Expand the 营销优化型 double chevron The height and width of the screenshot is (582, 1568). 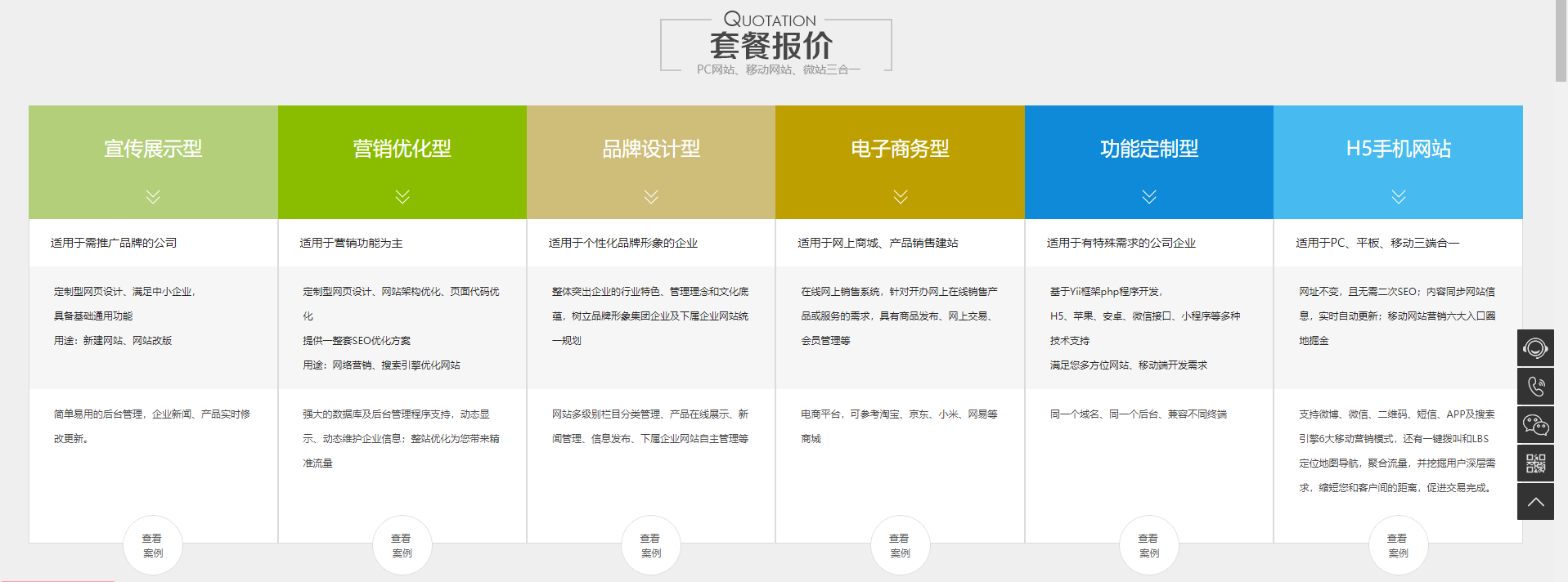pyautogui.click(x=402, y=197)
